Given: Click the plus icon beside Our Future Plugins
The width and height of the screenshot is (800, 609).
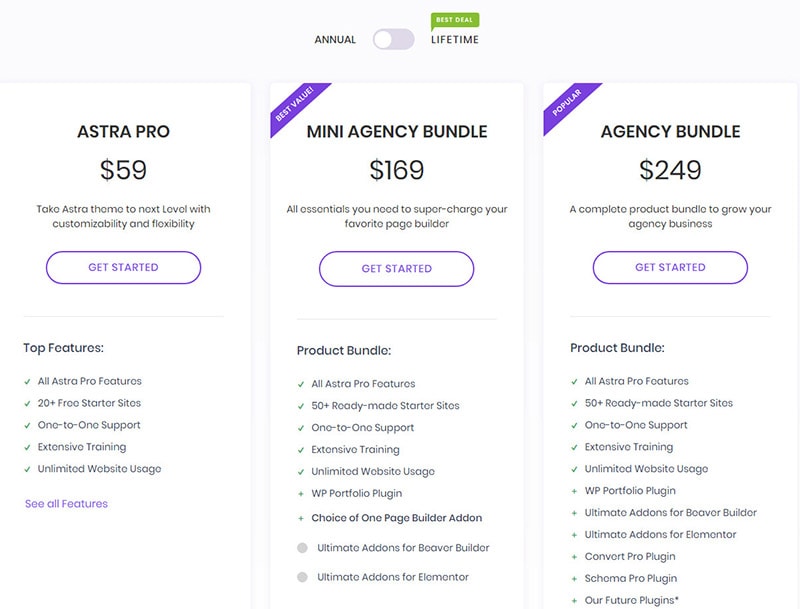Looking at the screenshot, I should pyautogui.click(x=574, y=601).
